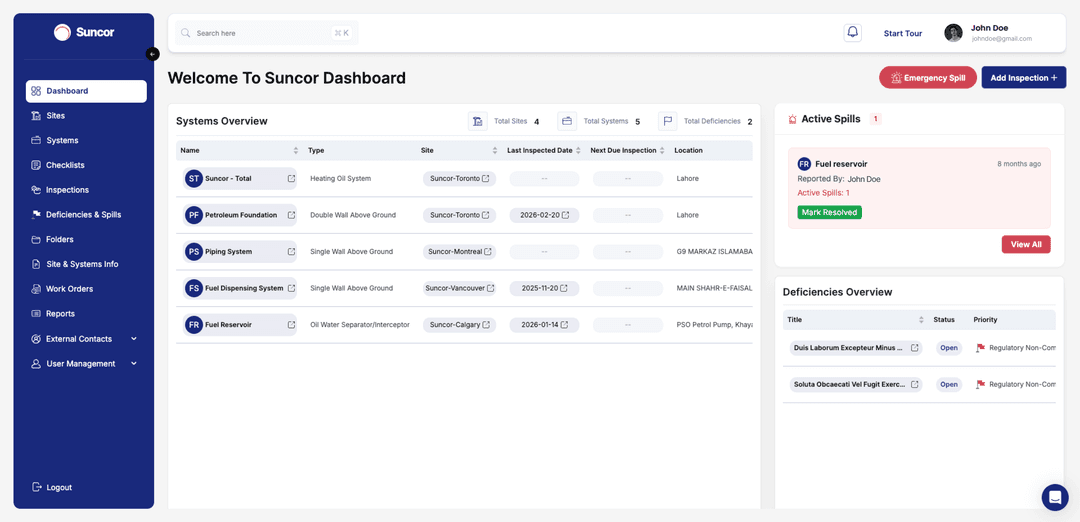Viewport: 1080px width, 522px height.
Task: Open link icon on 2025-11-20 inspection date
Action: click(x=565, y=288)
